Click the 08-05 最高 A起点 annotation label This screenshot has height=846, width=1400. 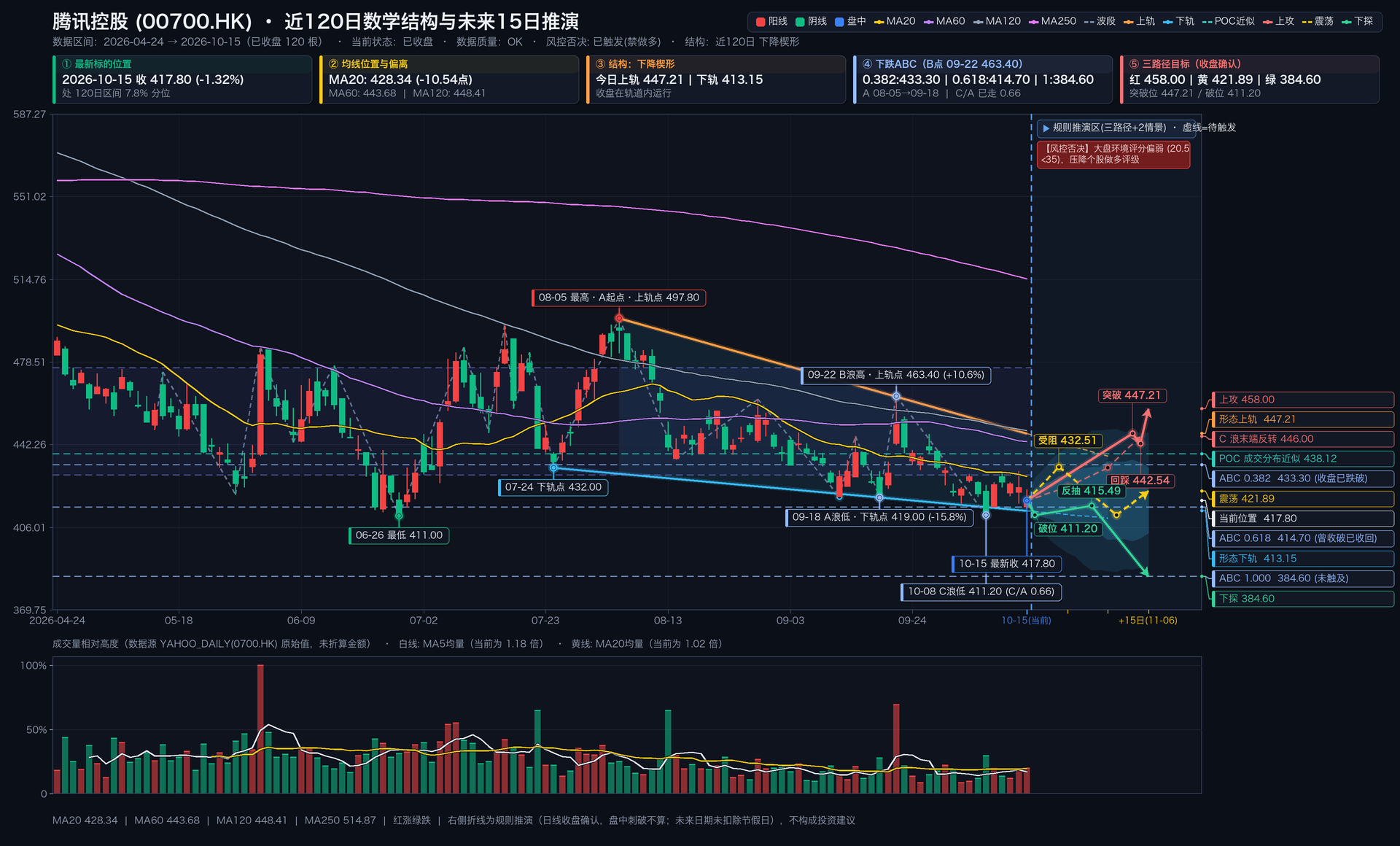(618, 298)
